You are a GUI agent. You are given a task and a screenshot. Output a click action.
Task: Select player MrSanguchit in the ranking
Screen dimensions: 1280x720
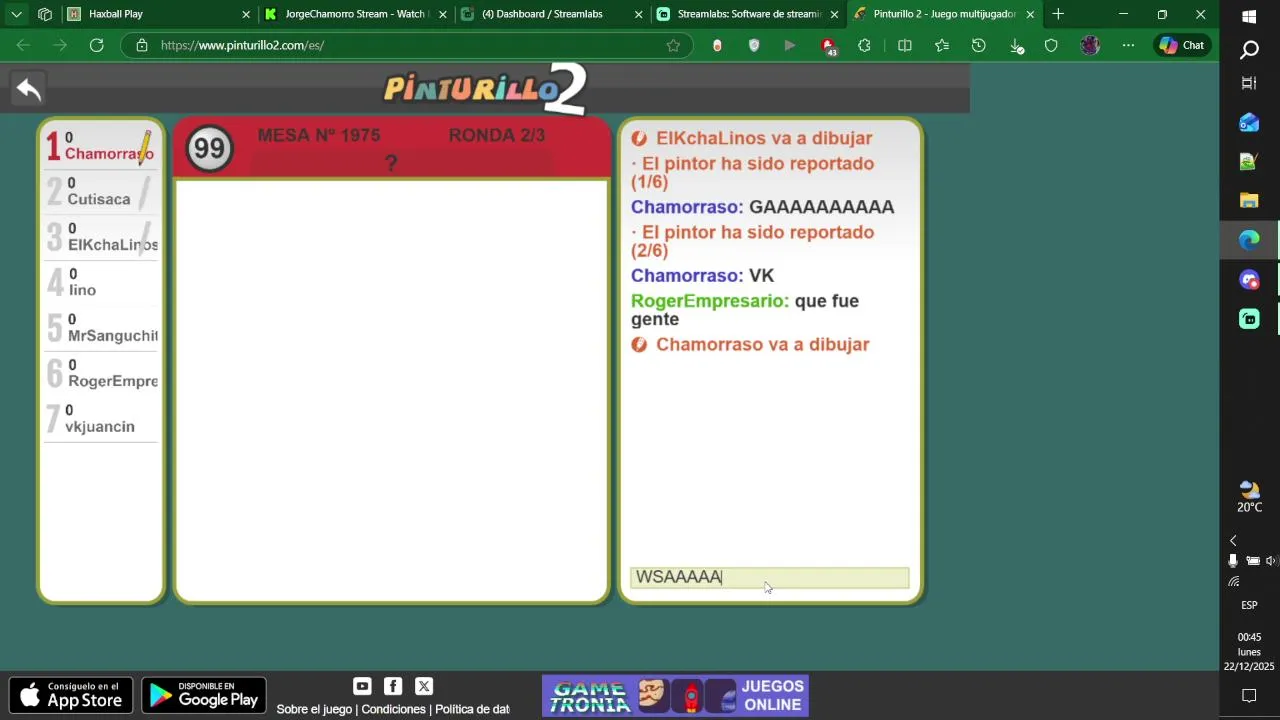click(100, 328)
